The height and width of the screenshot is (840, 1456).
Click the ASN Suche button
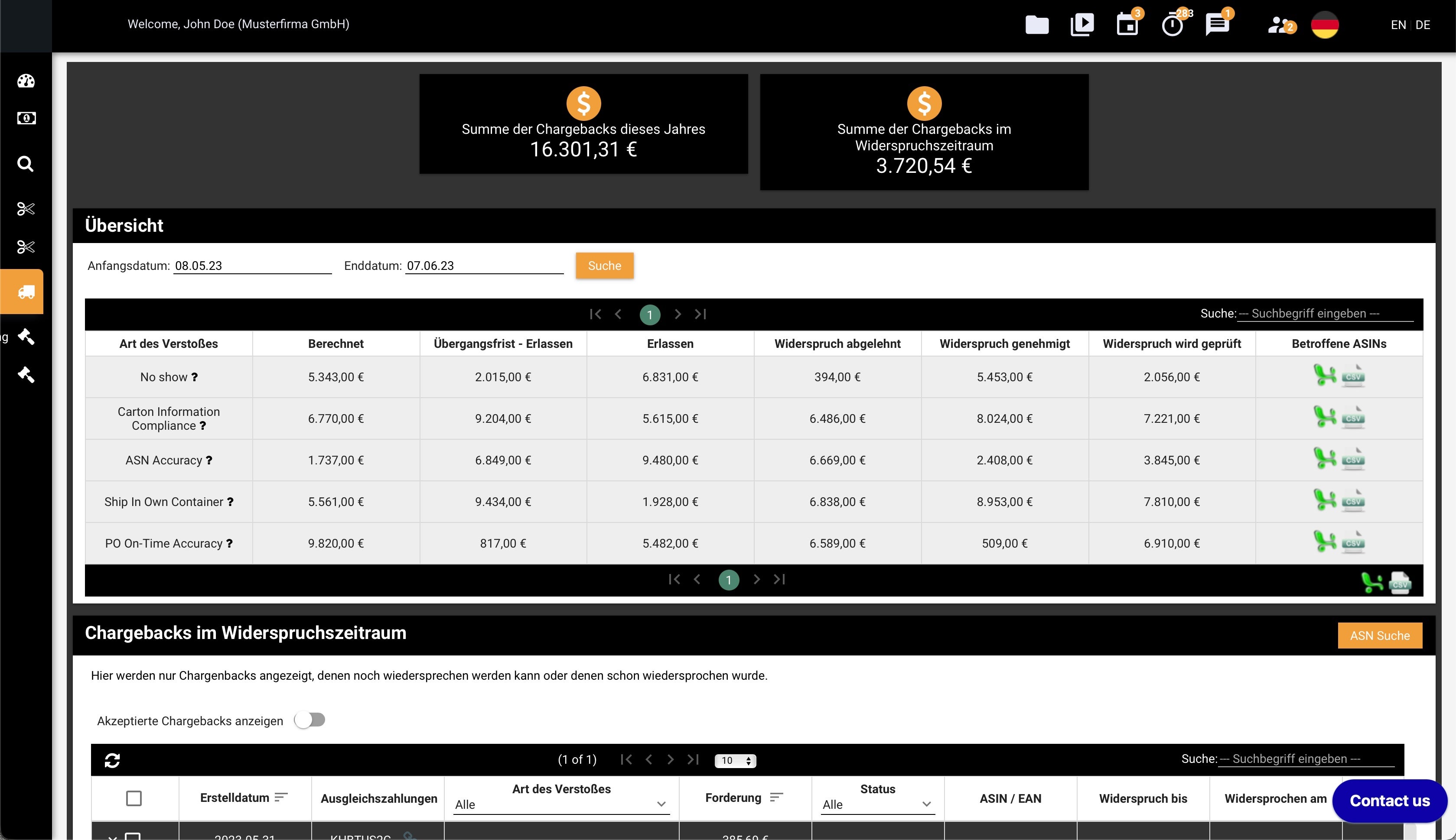coord(1379,636)
